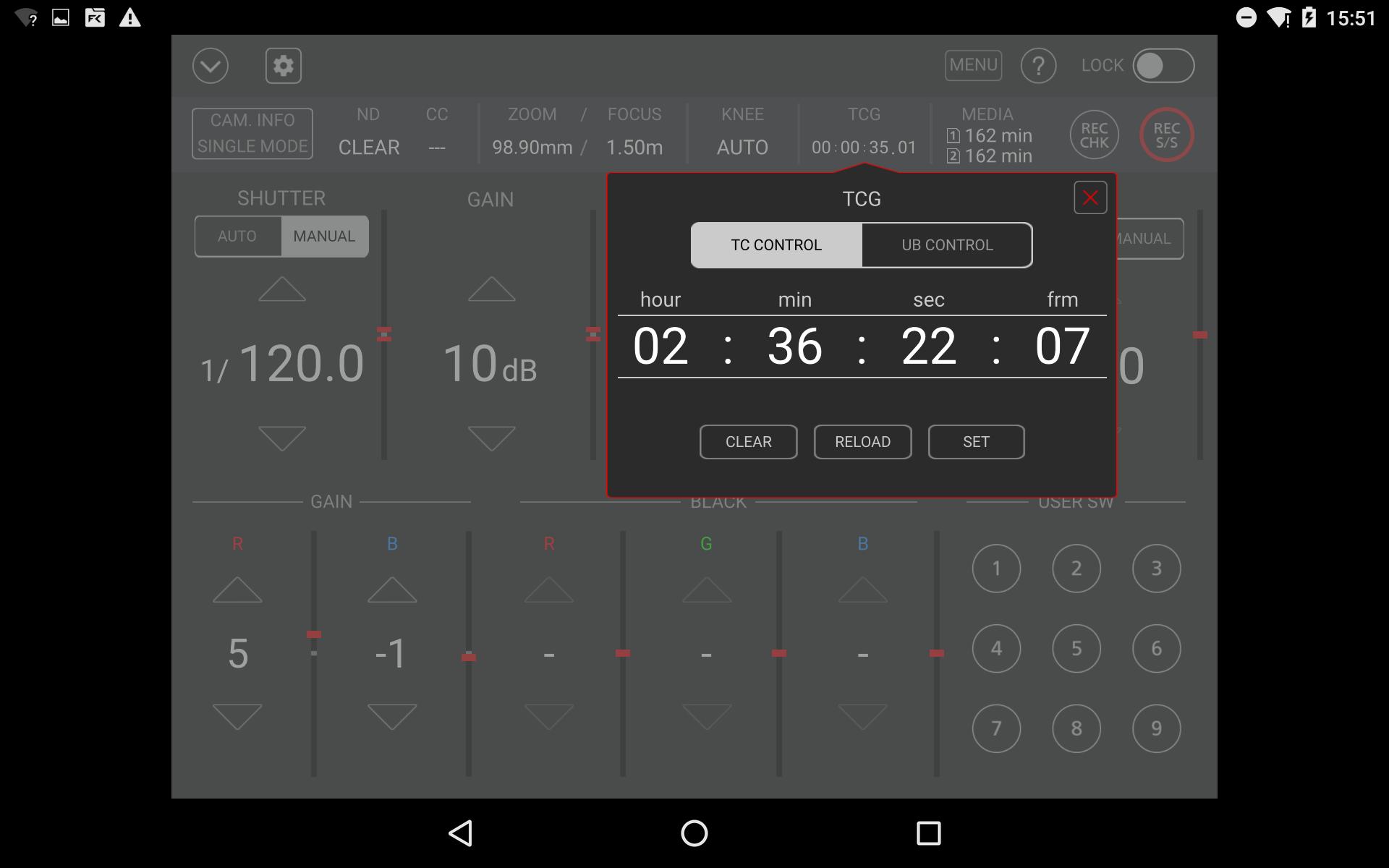Switch to the TC CONTROL tab

point(776,245)
